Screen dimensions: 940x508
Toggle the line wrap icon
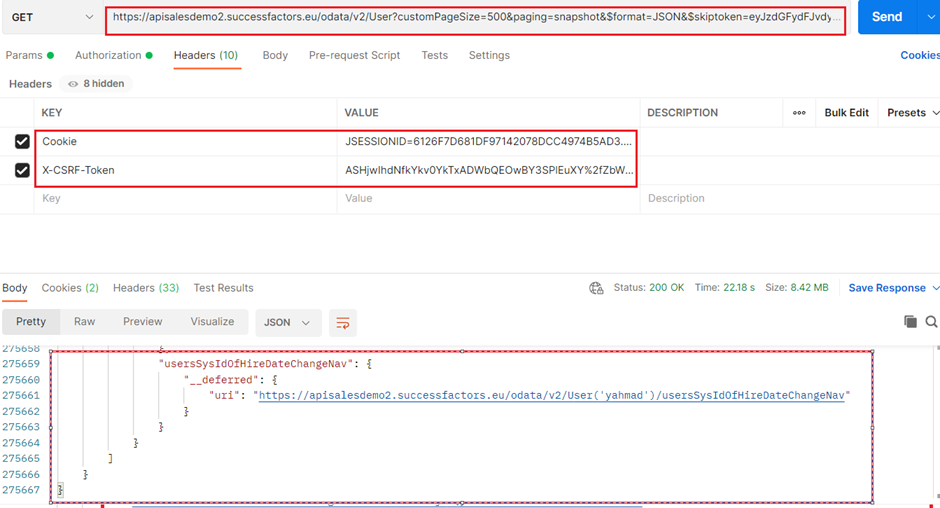(x=343, y=323)
